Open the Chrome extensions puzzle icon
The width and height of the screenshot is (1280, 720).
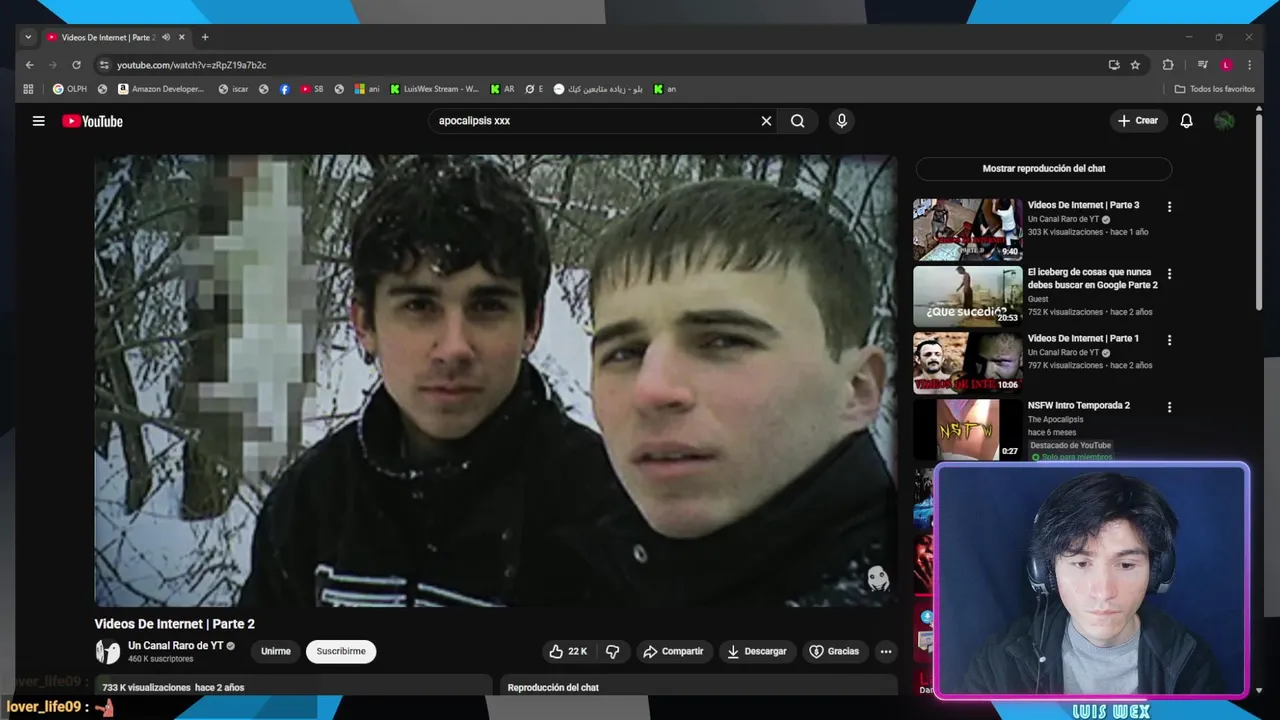point(1167,65)
